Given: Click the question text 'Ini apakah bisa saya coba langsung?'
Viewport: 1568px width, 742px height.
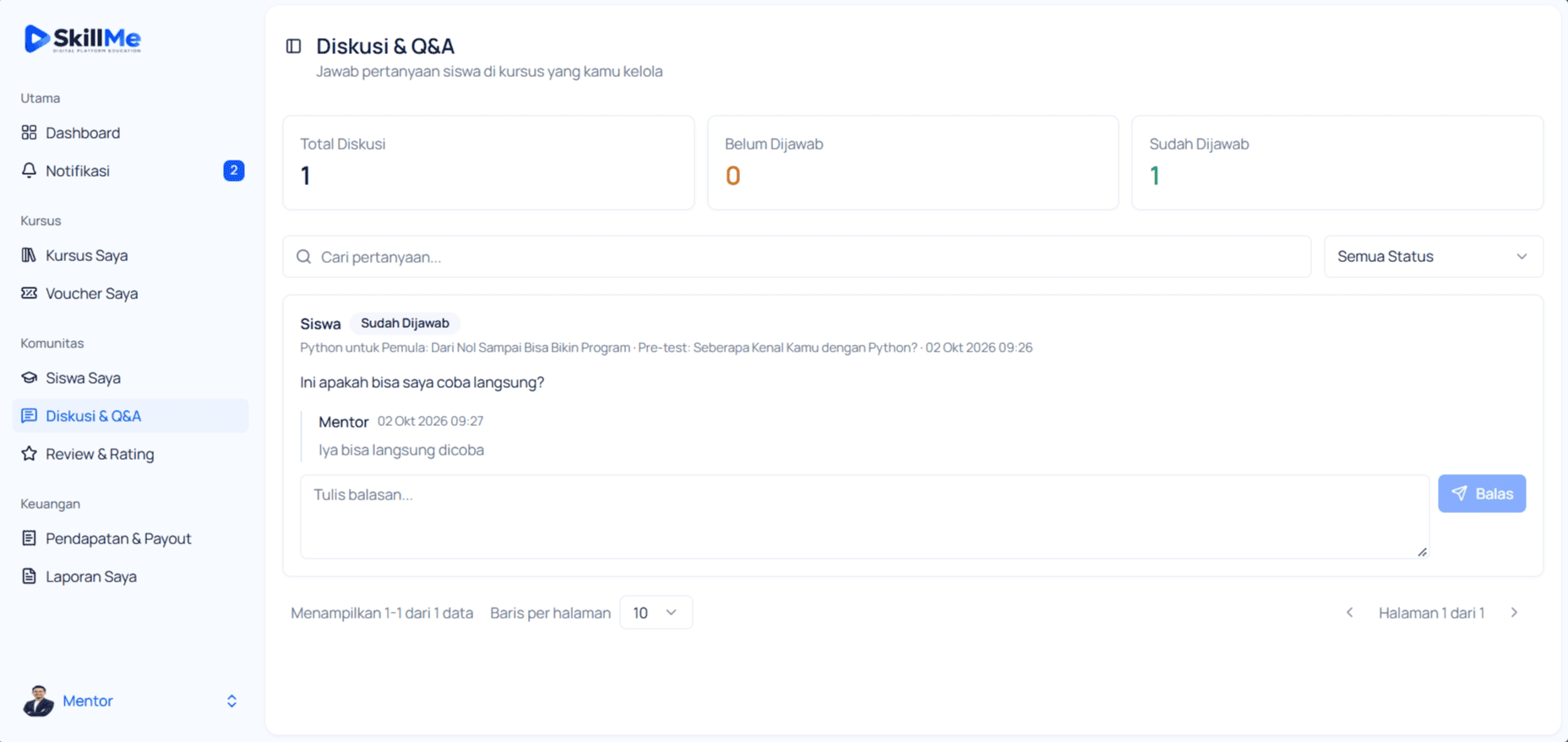Looking at the screenshot, I should pos(422,383).
